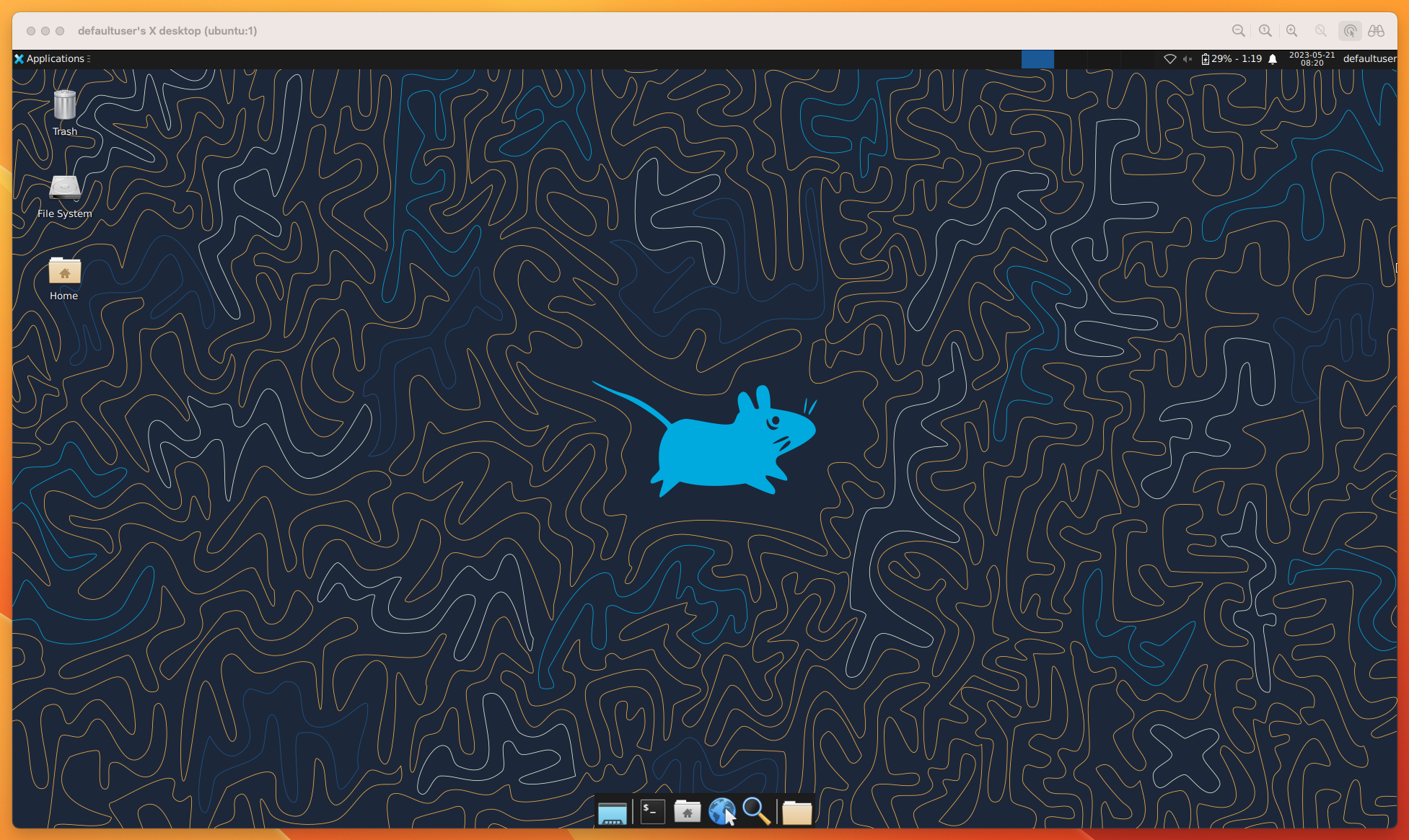1409x840 pixels.
Task: Click the battery 29% power indicator
Action: [x=1232, y=59]
